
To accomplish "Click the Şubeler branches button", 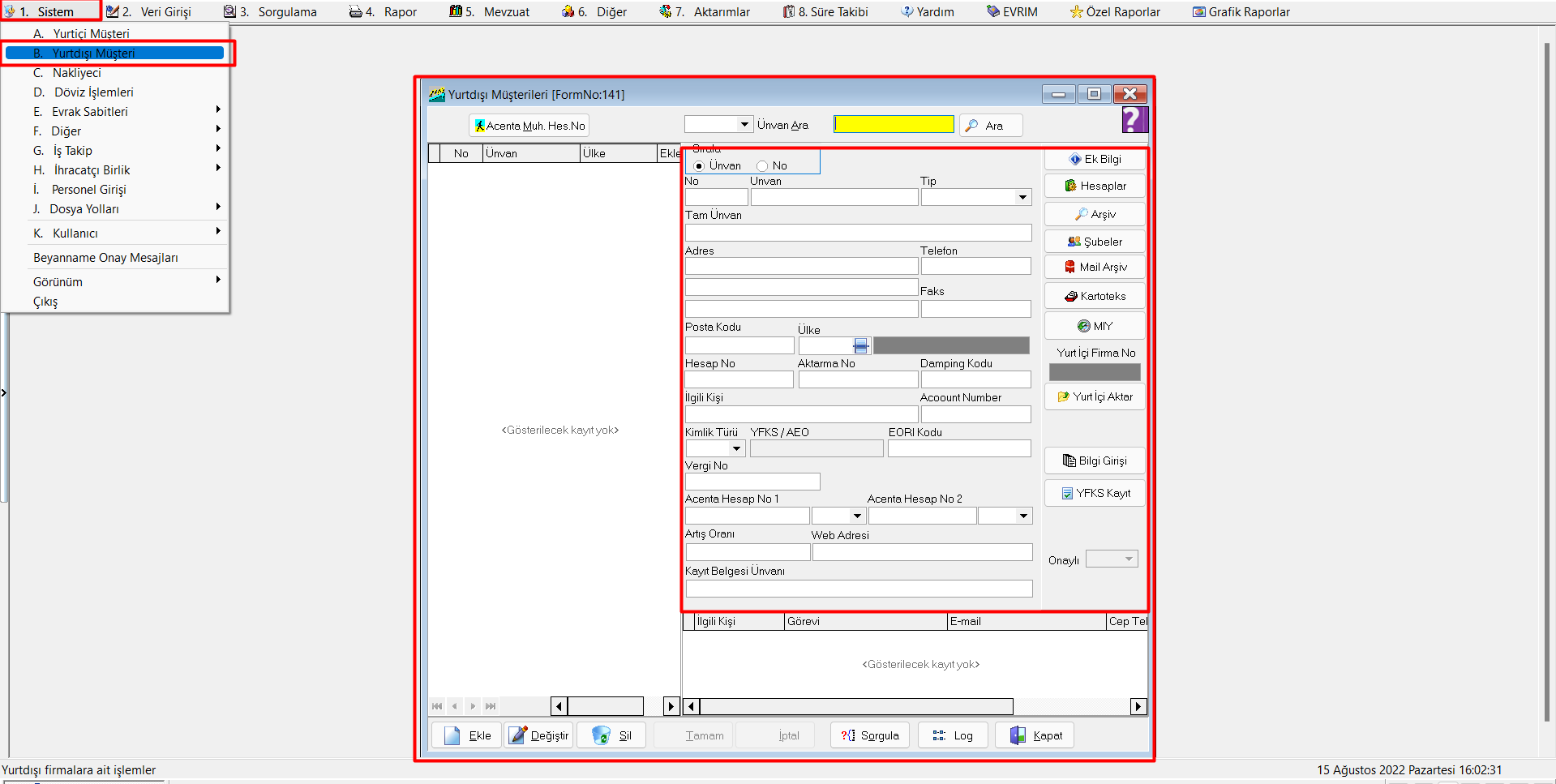I will [1095, 242].
